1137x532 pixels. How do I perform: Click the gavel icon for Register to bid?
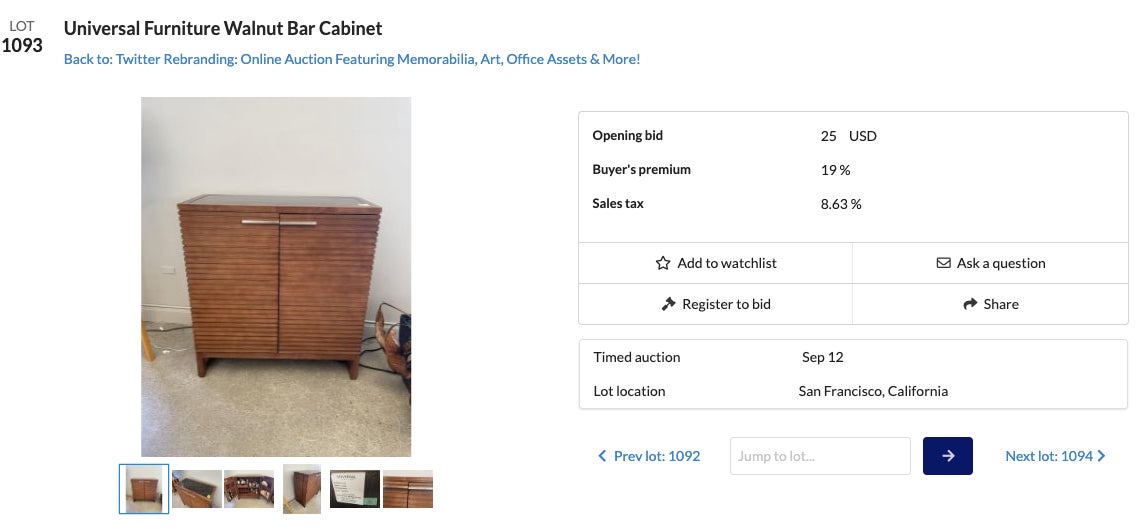point(669,304)
